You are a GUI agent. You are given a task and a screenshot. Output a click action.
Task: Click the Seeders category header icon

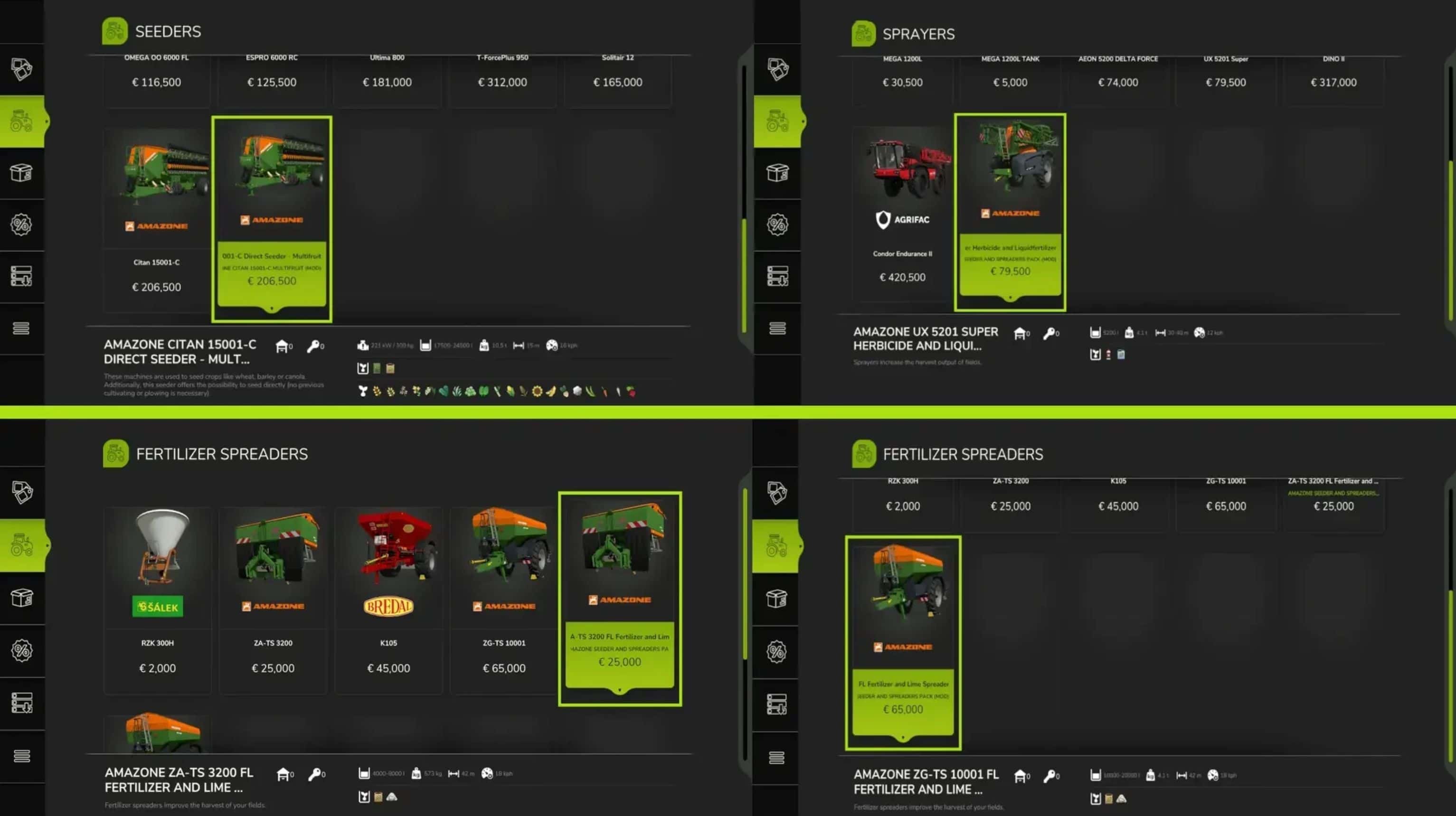tap(115, 31)
